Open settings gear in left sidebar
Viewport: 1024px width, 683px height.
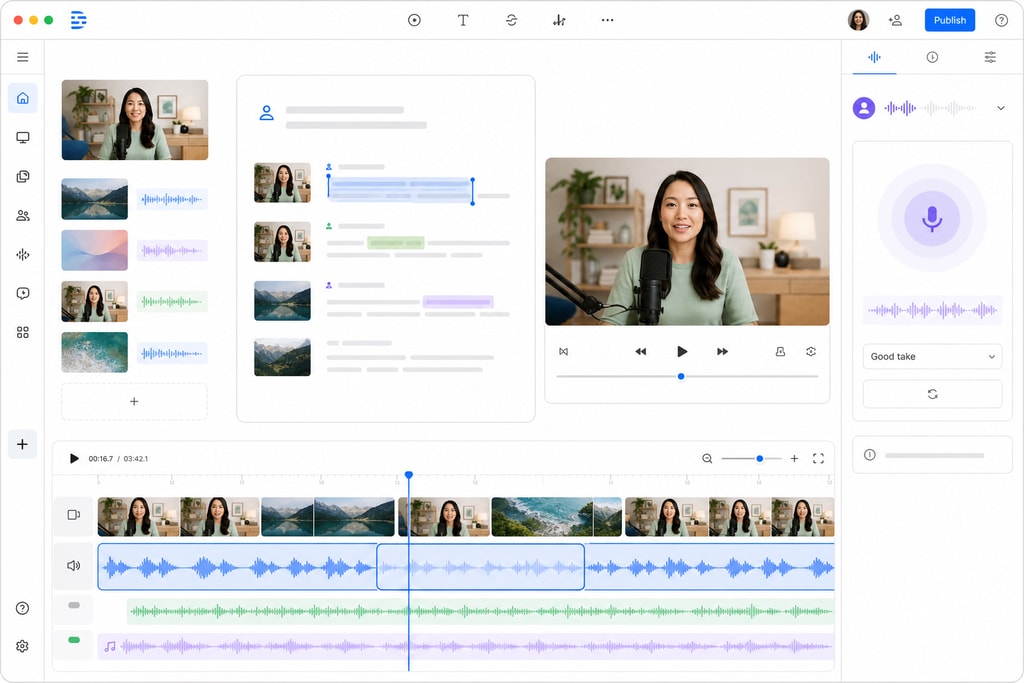[x=22, y=646]
